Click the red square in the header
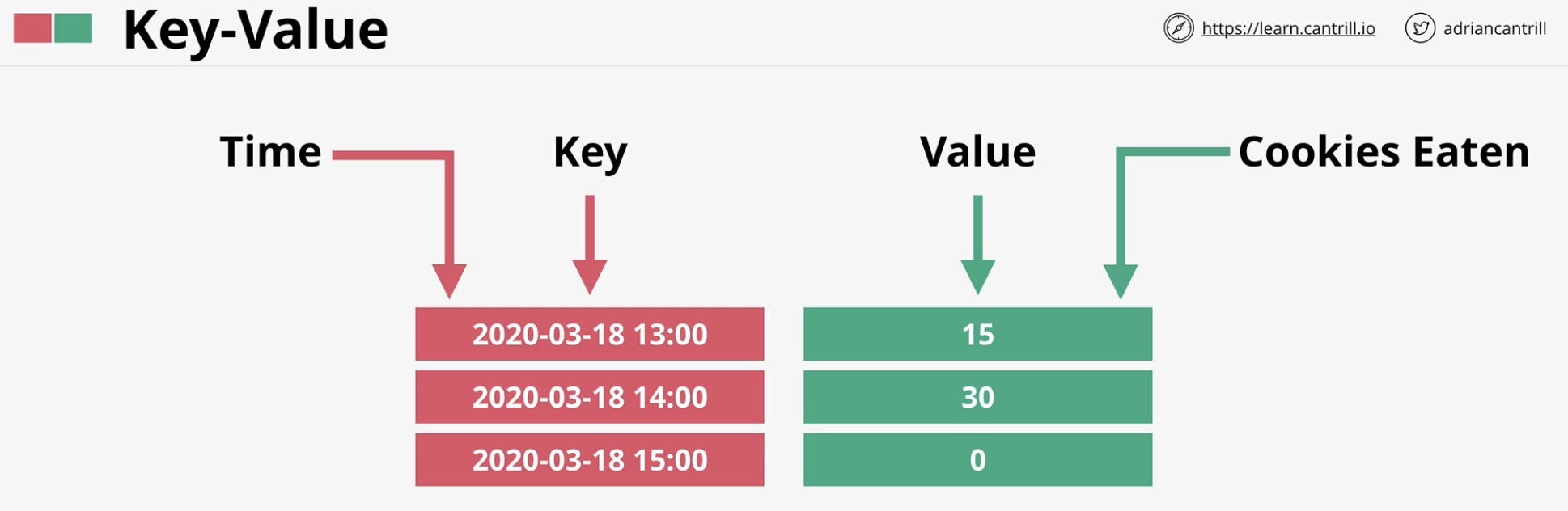Image resolution: width=1568 pixels, height=511 pixels. click(x=32, y=28)
